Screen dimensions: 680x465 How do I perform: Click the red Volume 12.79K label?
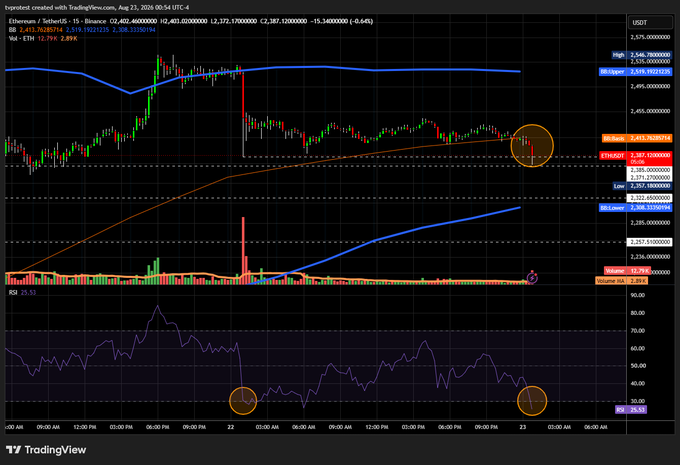pyautogui.click(x=628, y=271)
